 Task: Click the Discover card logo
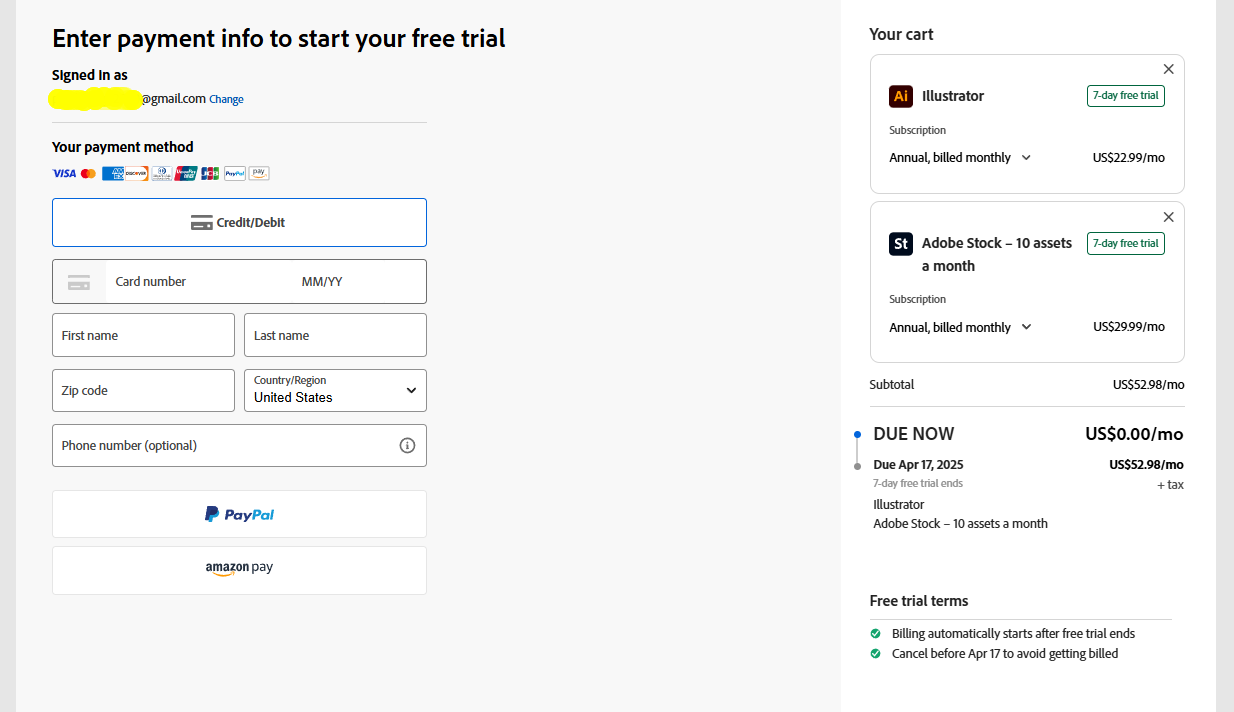pos(137,173)
